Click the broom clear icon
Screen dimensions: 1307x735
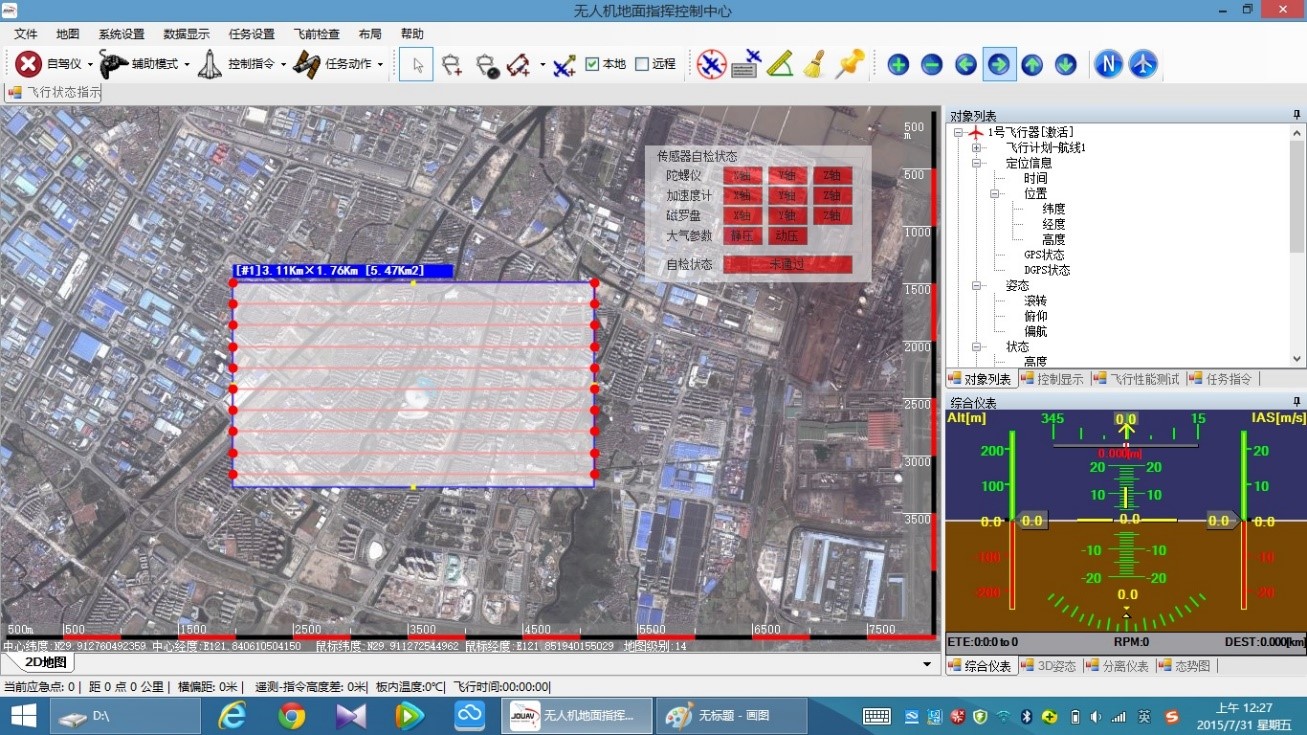tap(814, 64)
